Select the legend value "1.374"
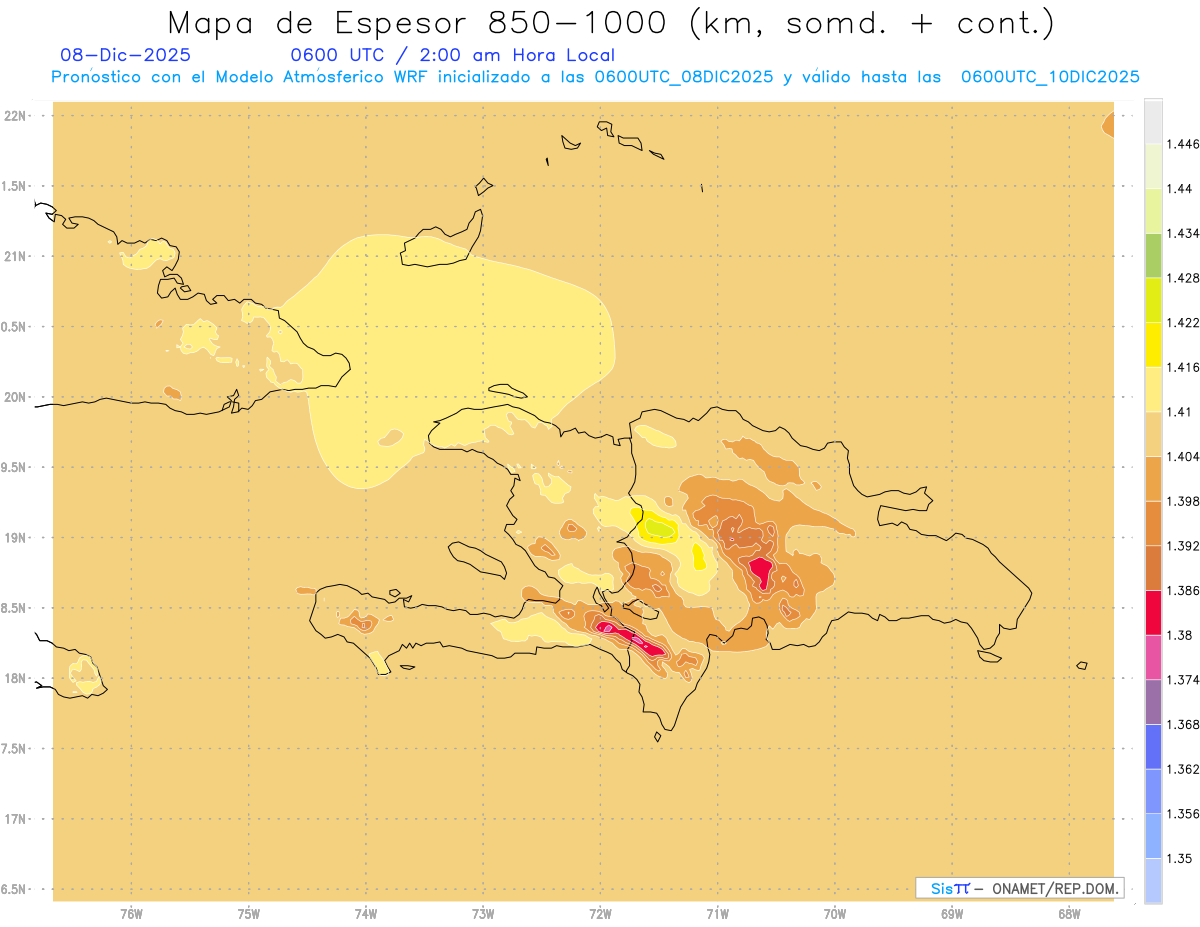The width and height of the screenshot is (1200, 927). click(1184, 680)
